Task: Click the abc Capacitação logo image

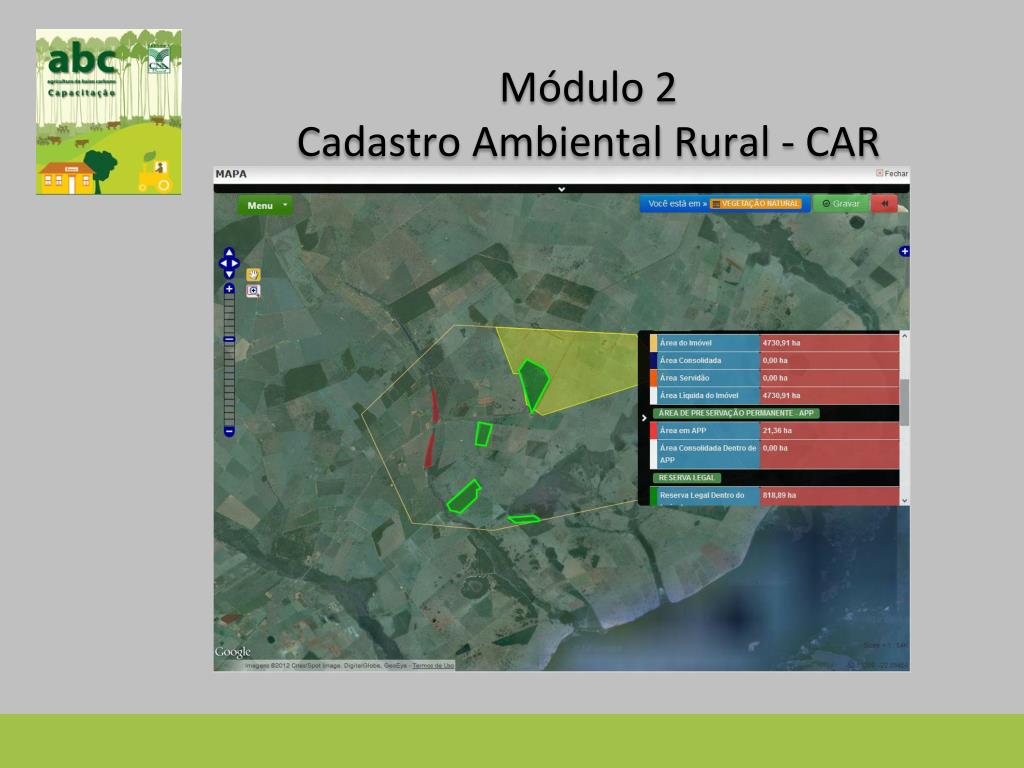Action: click(x=108, y=112)
